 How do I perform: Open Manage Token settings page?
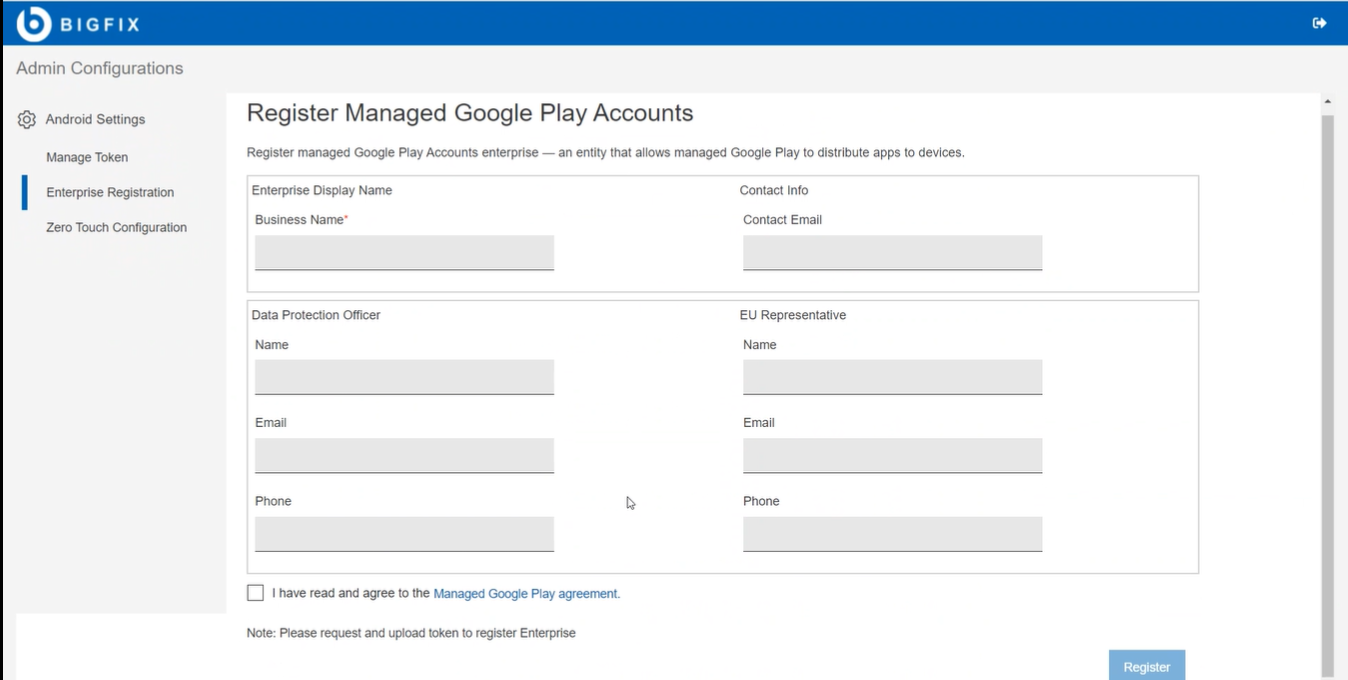(87, 157)
